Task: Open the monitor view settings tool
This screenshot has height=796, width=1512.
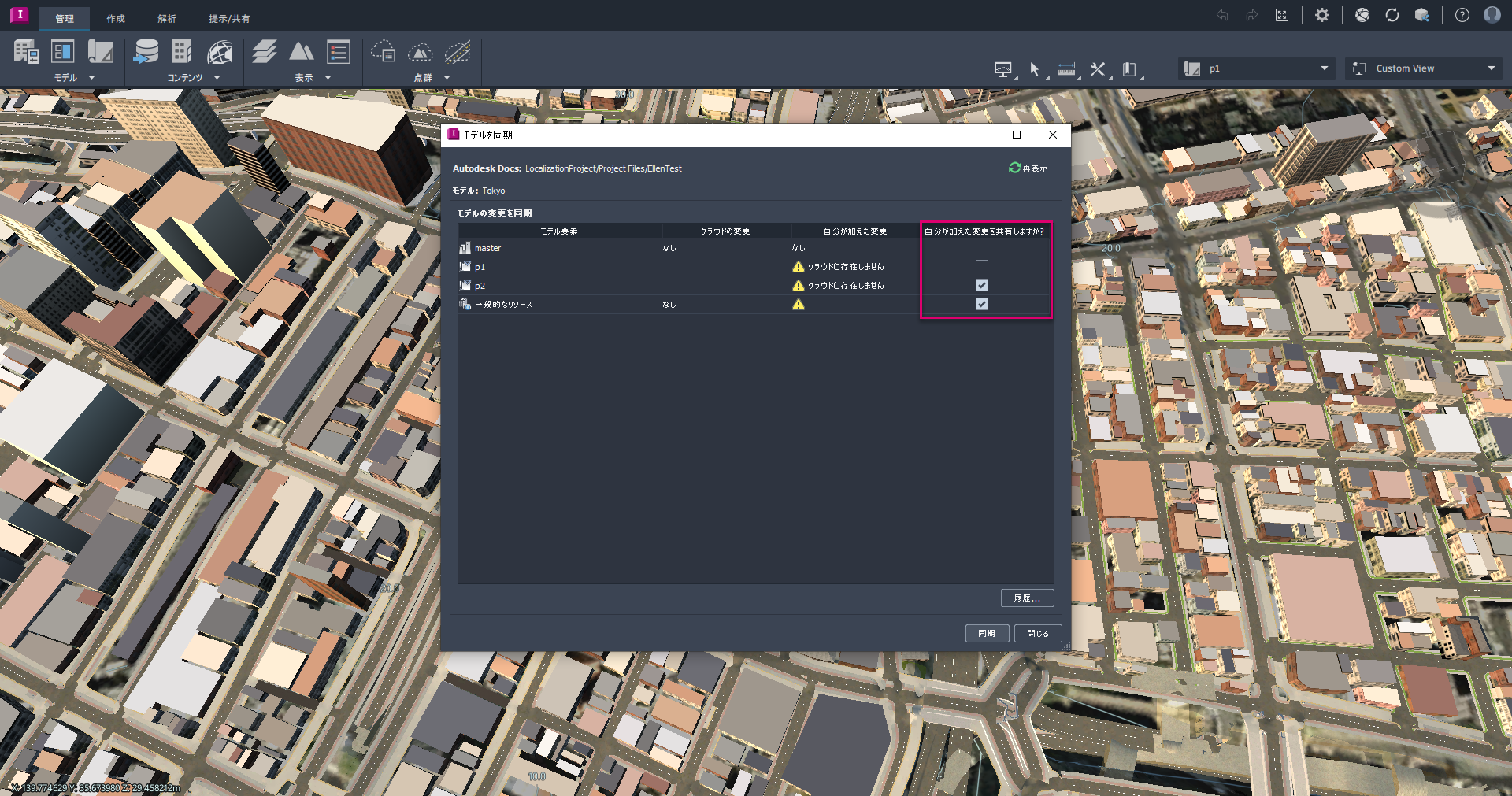Action: coord(1003,69)
